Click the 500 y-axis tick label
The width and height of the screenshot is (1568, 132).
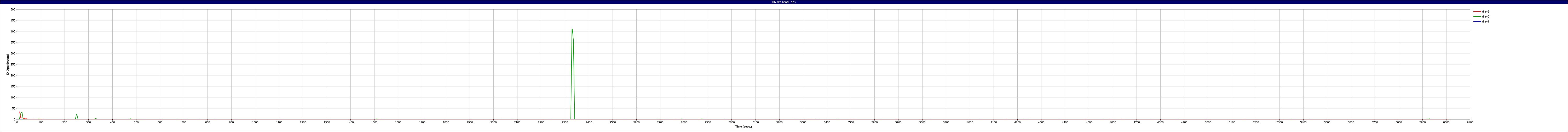pyautogui.click(x=13, y=9)
